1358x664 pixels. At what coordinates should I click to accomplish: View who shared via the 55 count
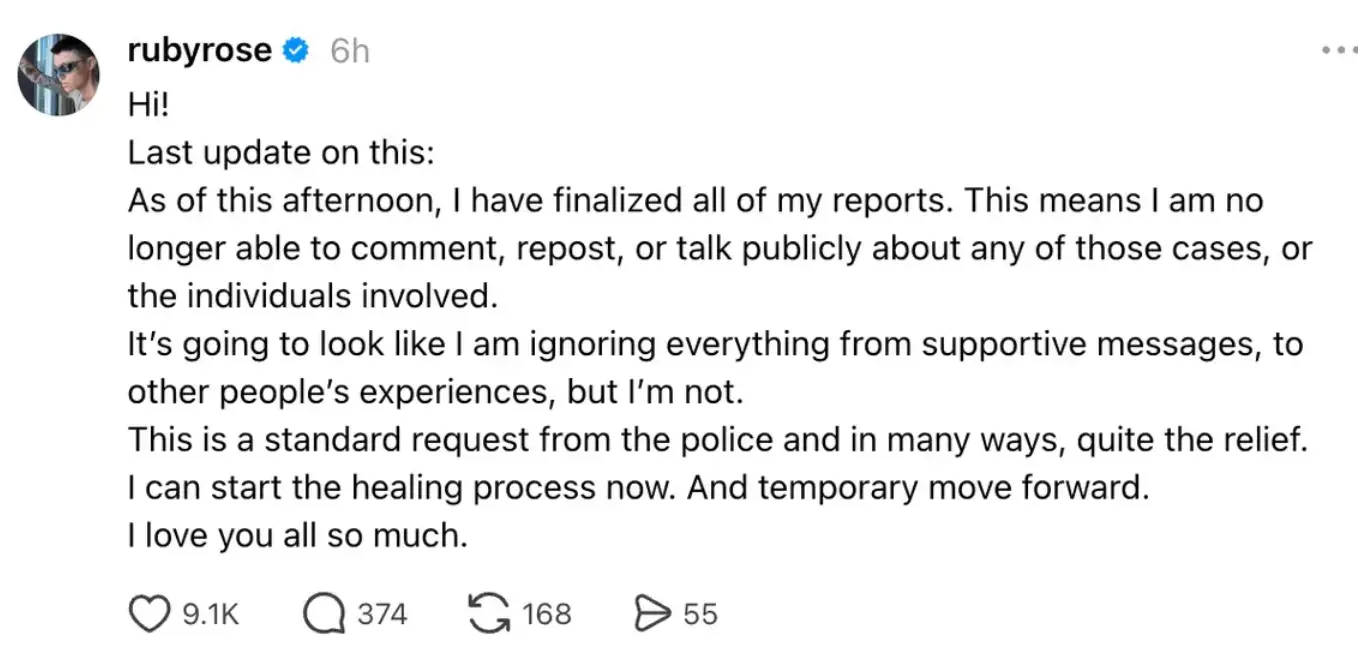point(702,613)
